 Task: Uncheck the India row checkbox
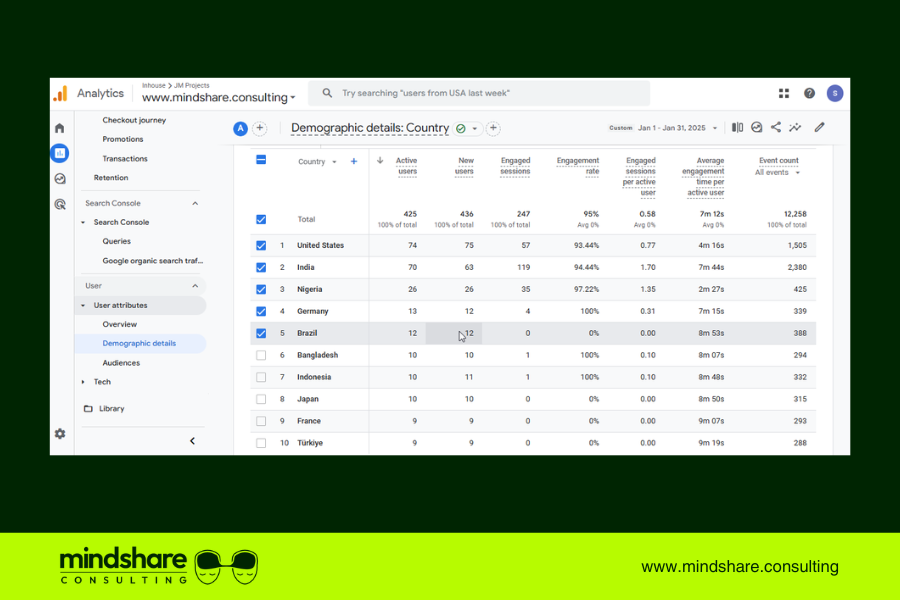pos(261,268)
